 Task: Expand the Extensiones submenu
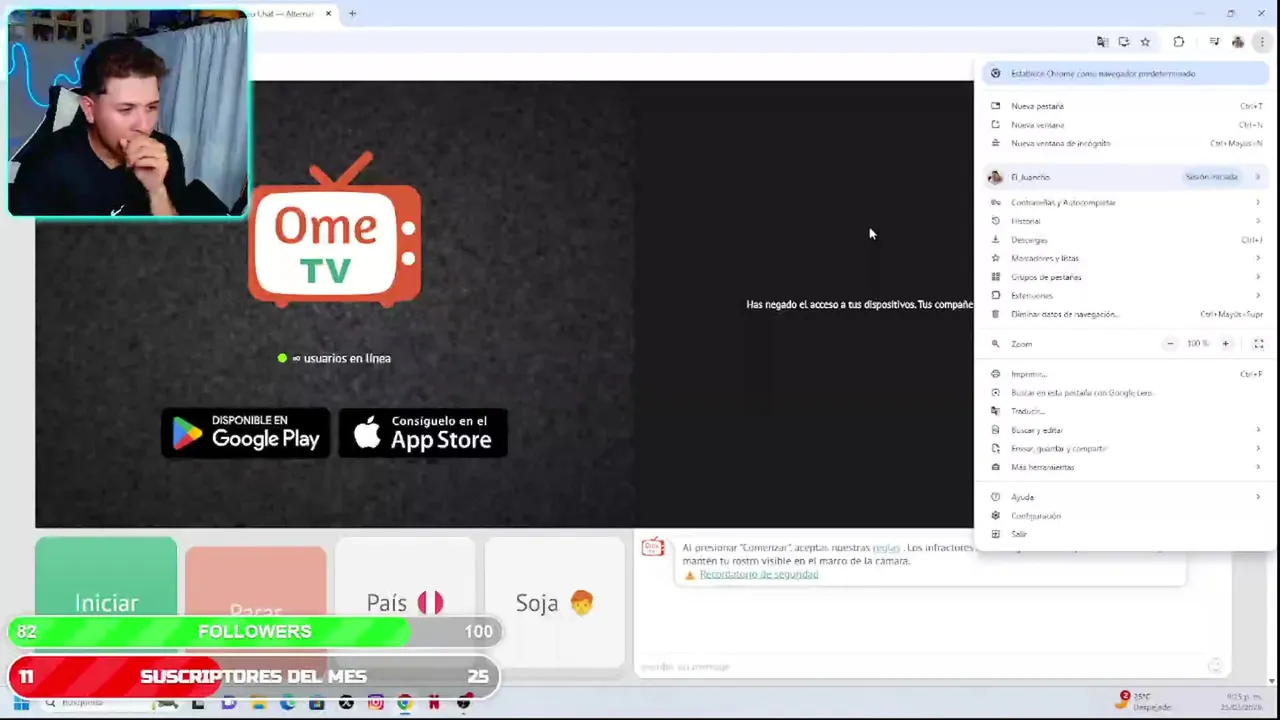[x=1126, y=296]
